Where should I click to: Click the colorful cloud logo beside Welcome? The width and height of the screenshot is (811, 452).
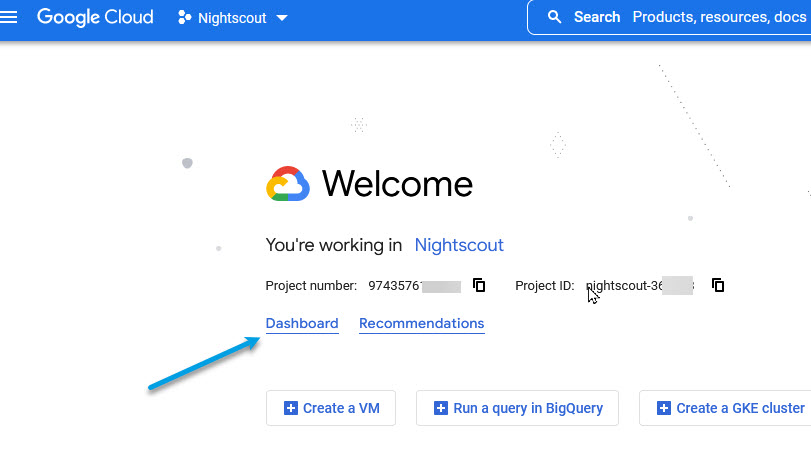click(288, 184)
